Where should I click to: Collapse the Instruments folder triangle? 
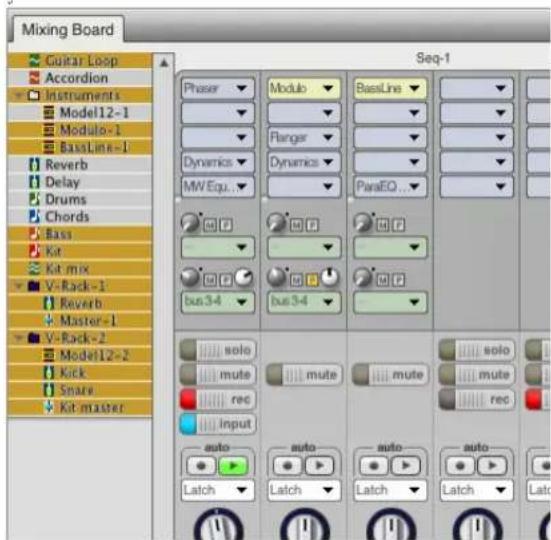pyautogui.click(x=18, y=95)
